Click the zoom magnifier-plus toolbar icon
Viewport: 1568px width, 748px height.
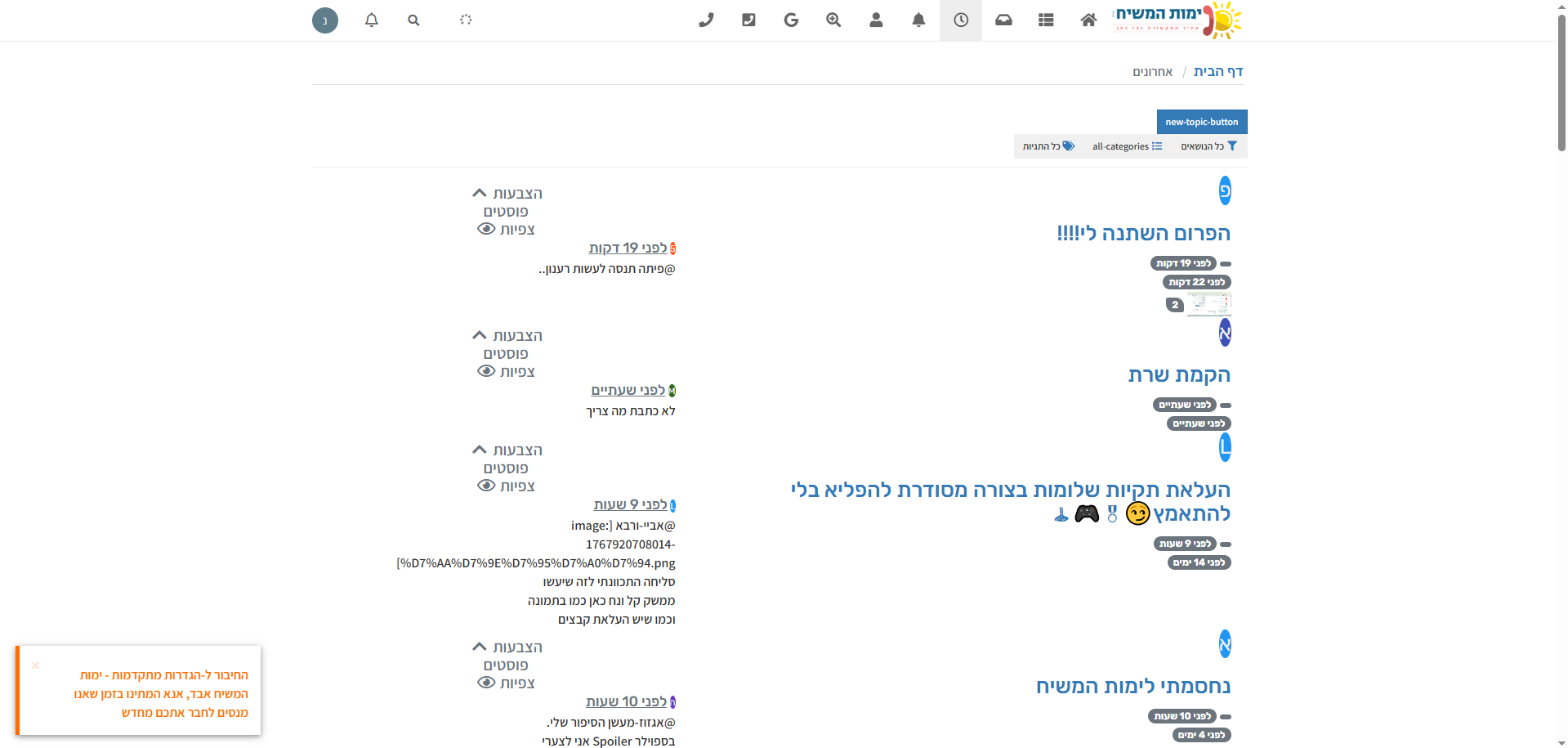[x=833, y=20]
